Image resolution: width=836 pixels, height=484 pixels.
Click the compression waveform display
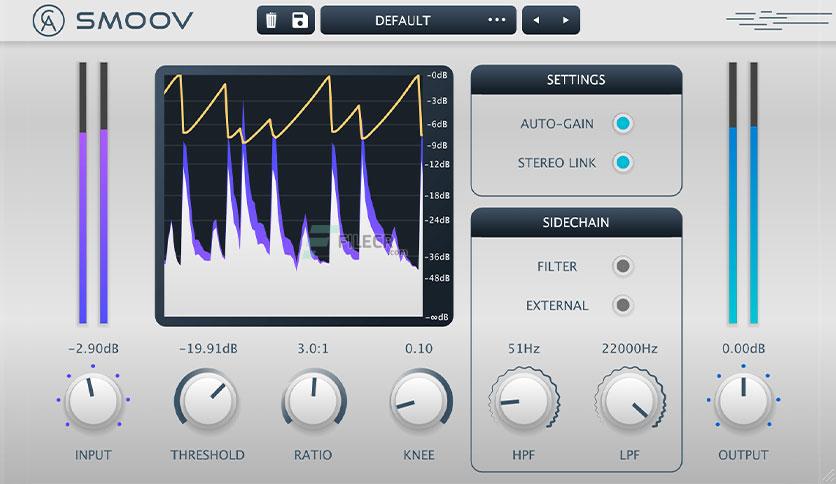(293, 196)
